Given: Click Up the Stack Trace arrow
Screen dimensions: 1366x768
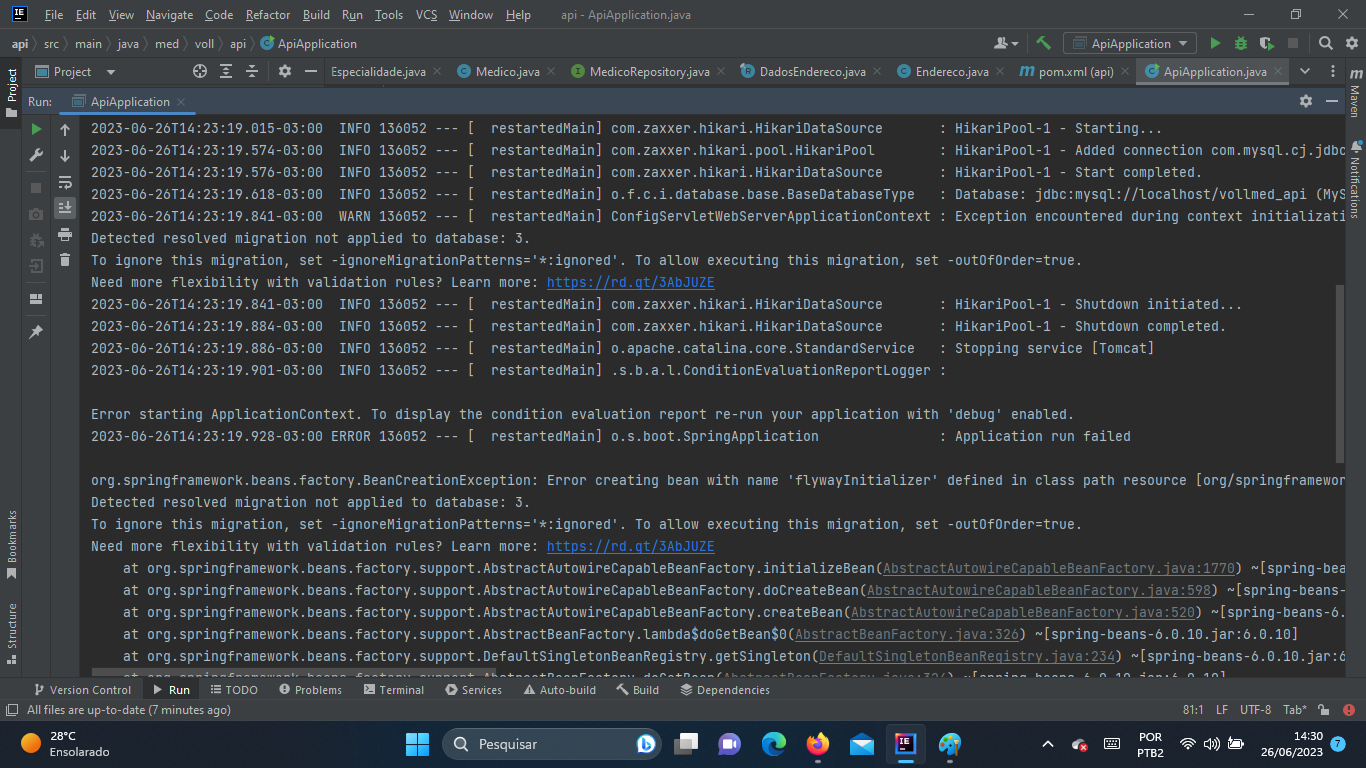Looking at the screenshot, I should [65, 129].
